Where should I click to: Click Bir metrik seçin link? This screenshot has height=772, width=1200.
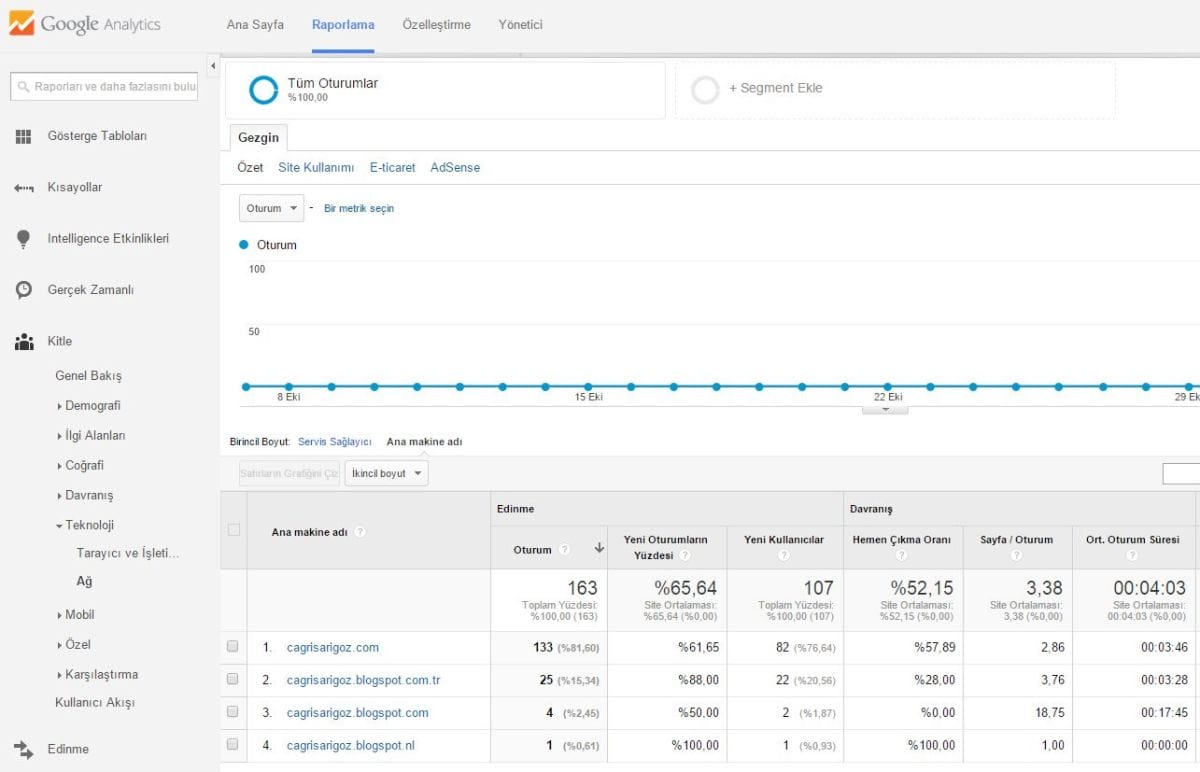[x=359, y=209]
